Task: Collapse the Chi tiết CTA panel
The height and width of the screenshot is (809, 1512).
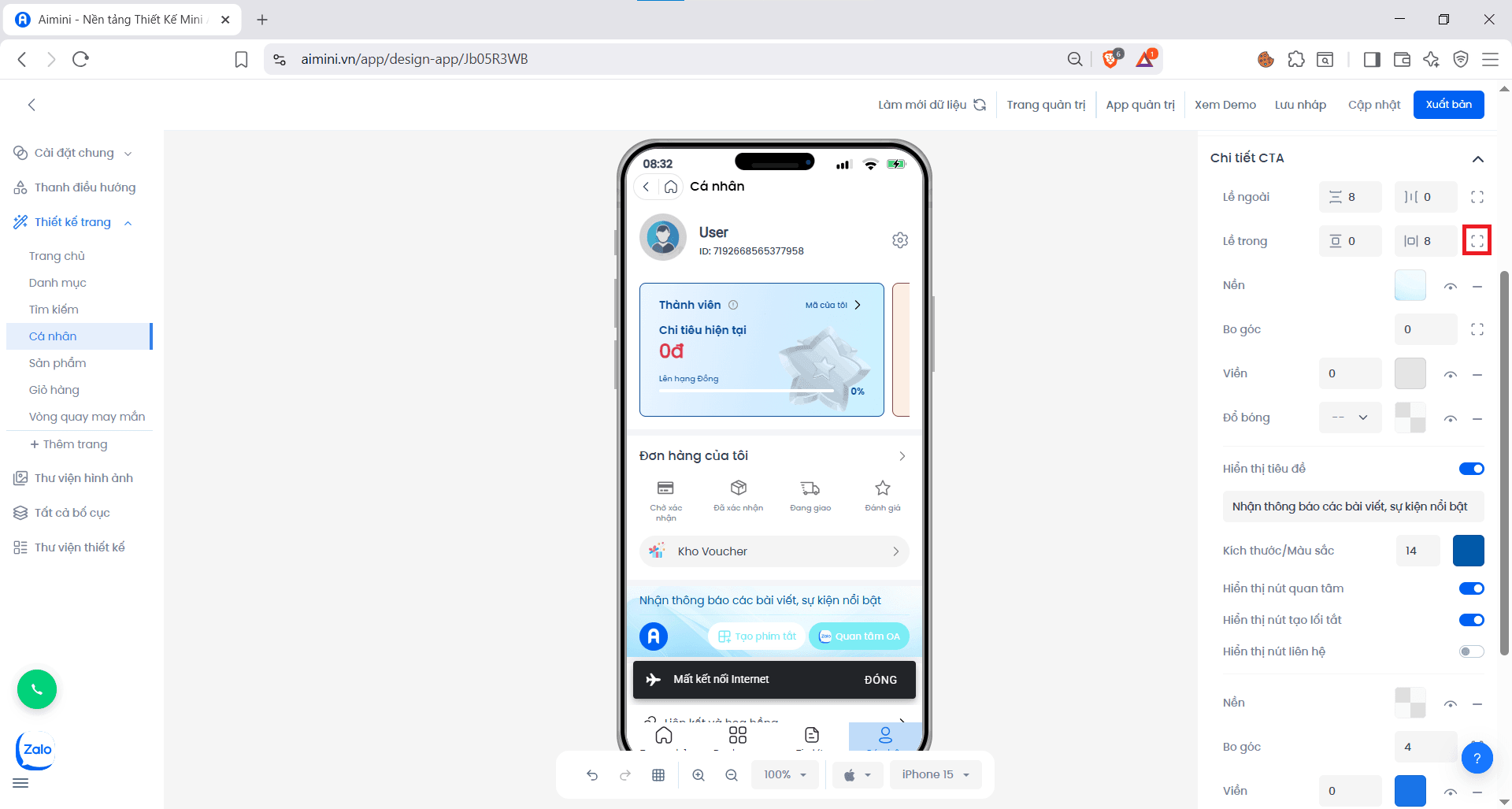Action: pos(1478,158)
